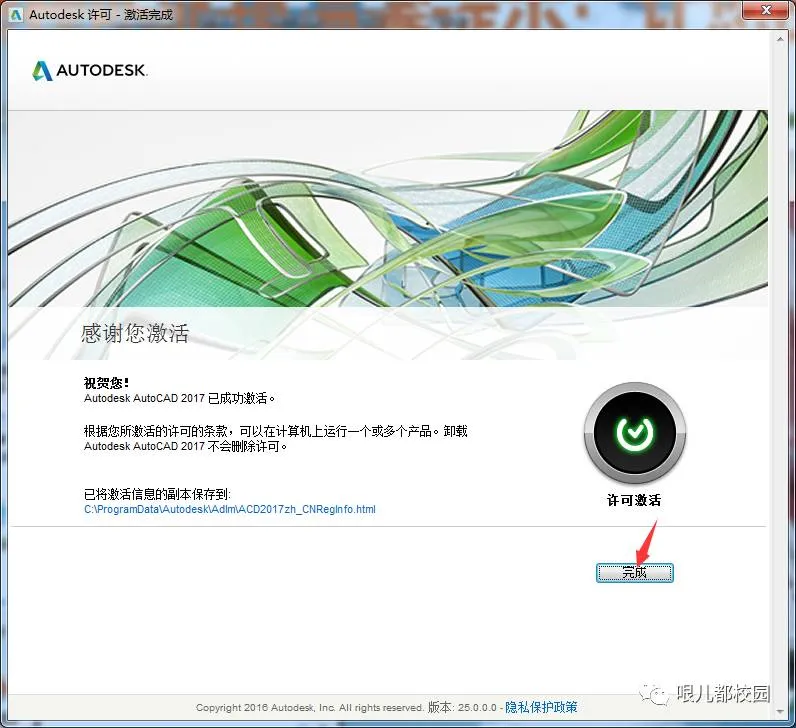The image size is (796, 728).
Task: Click the 感谢您激活 heading text
Action: pos(135,334)
